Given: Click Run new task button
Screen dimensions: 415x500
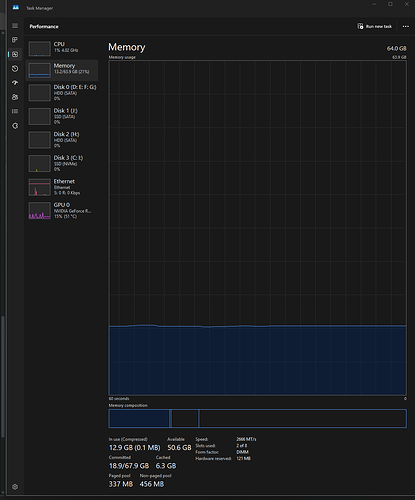Looking at the screenshot, I should 374,26.
